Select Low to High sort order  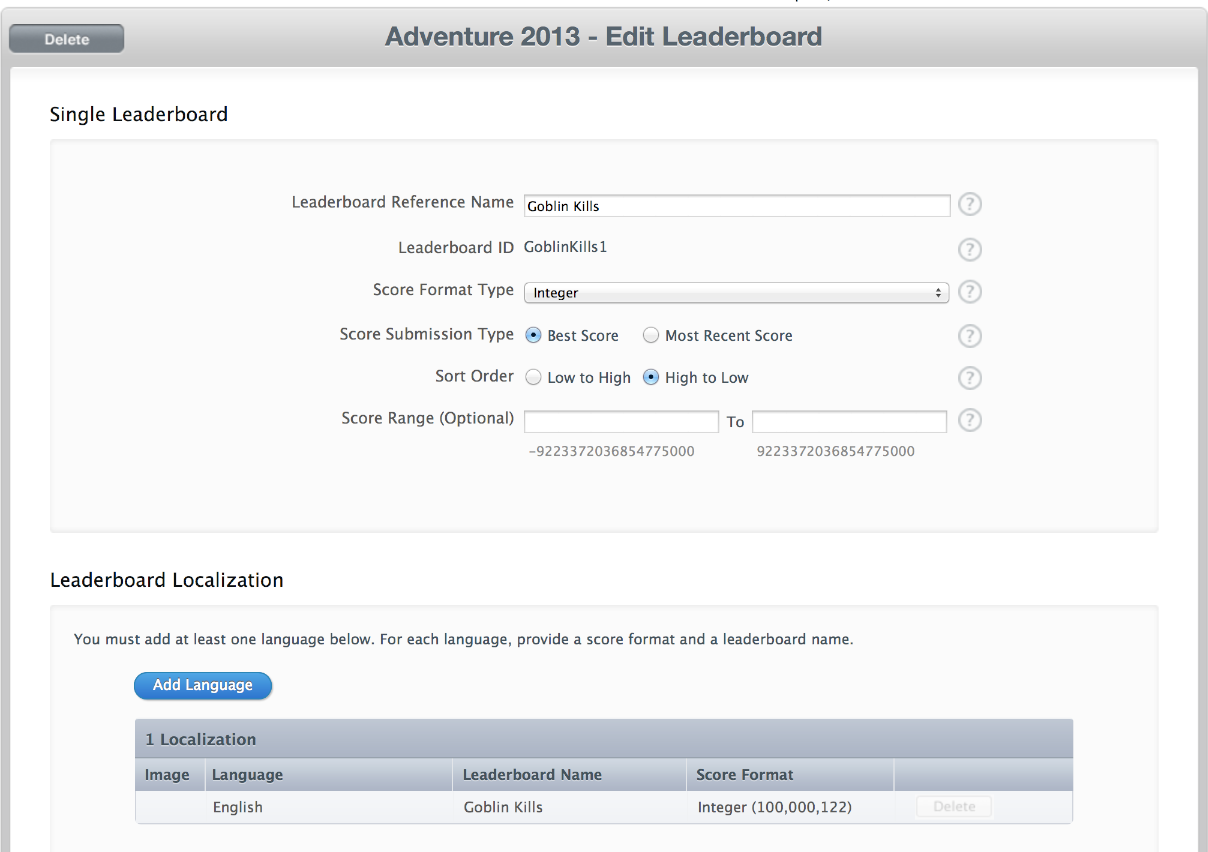534,378
